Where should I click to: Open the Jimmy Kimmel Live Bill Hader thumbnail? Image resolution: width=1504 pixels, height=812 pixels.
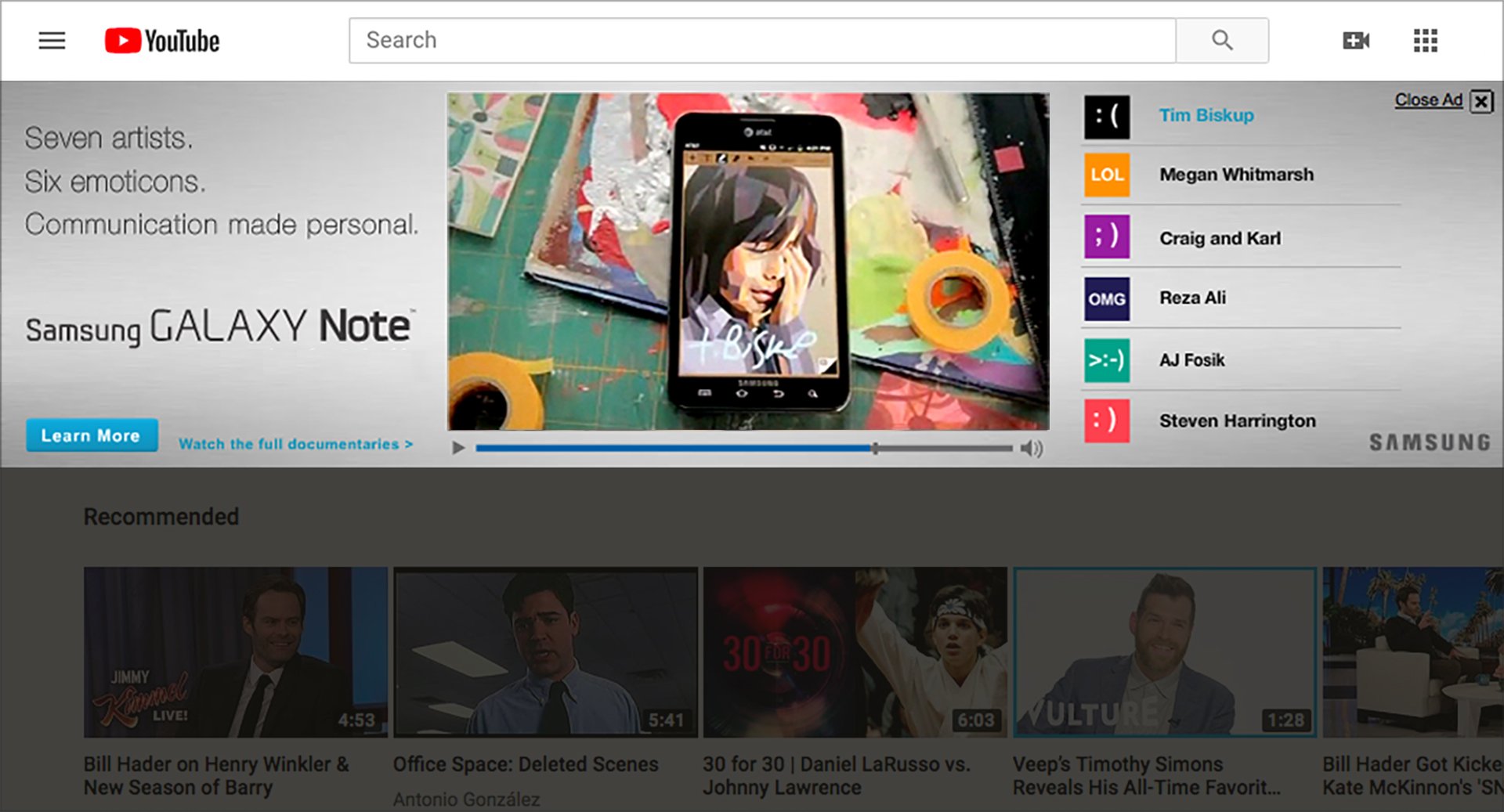pos(235,652)
